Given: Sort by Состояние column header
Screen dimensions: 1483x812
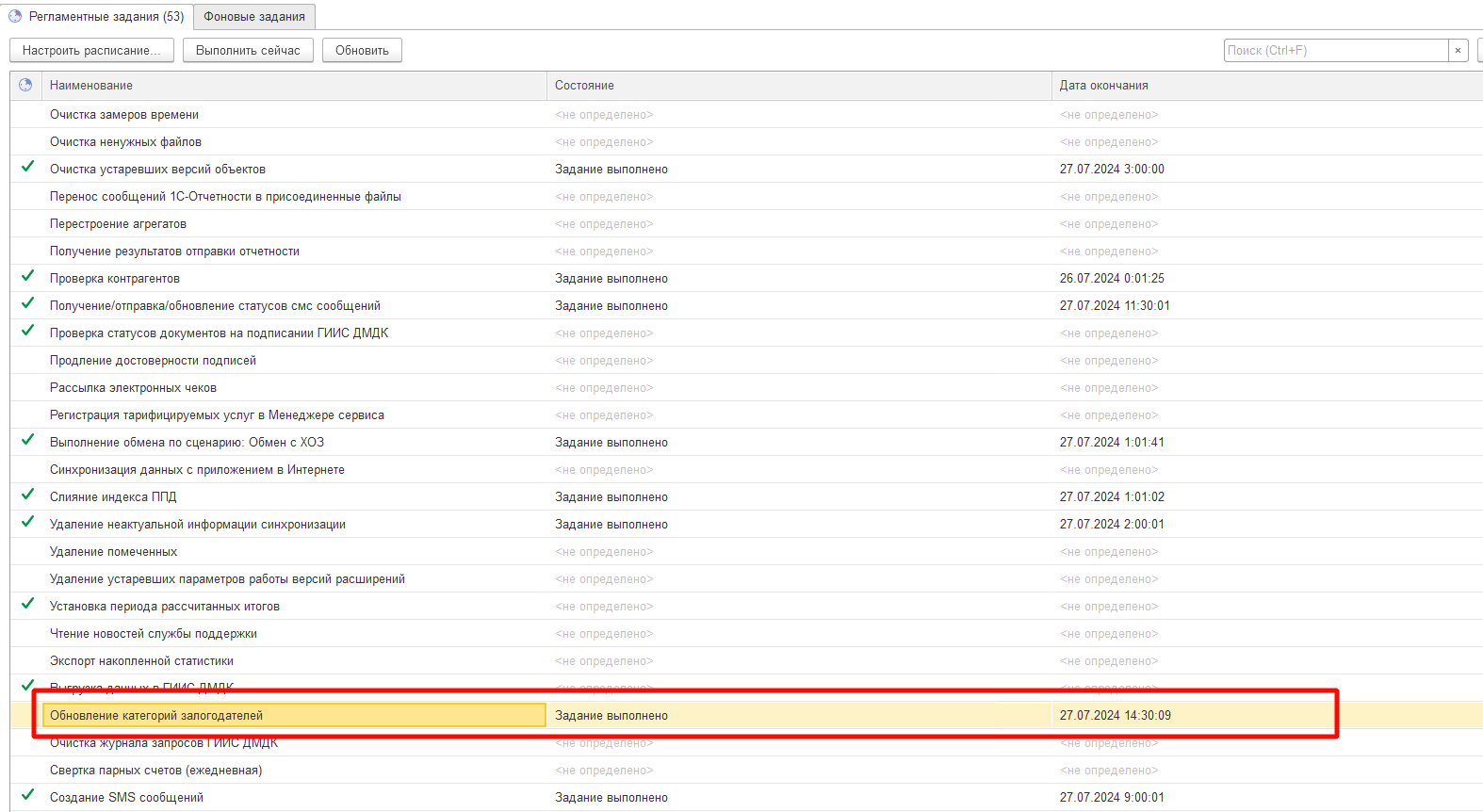Looking at the screenshot, I should point(799,85).
